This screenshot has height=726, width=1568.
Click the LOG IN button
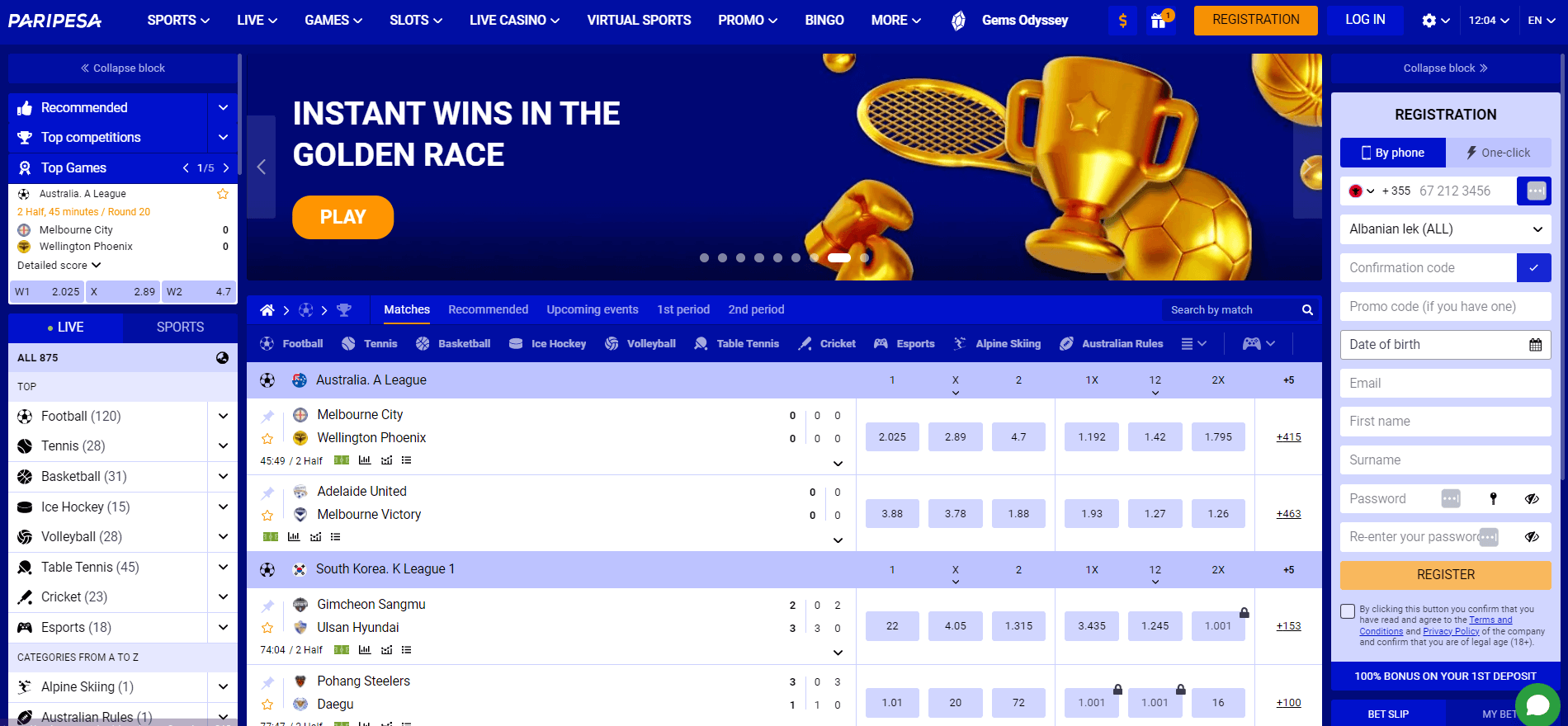(x=1365, y=21)
